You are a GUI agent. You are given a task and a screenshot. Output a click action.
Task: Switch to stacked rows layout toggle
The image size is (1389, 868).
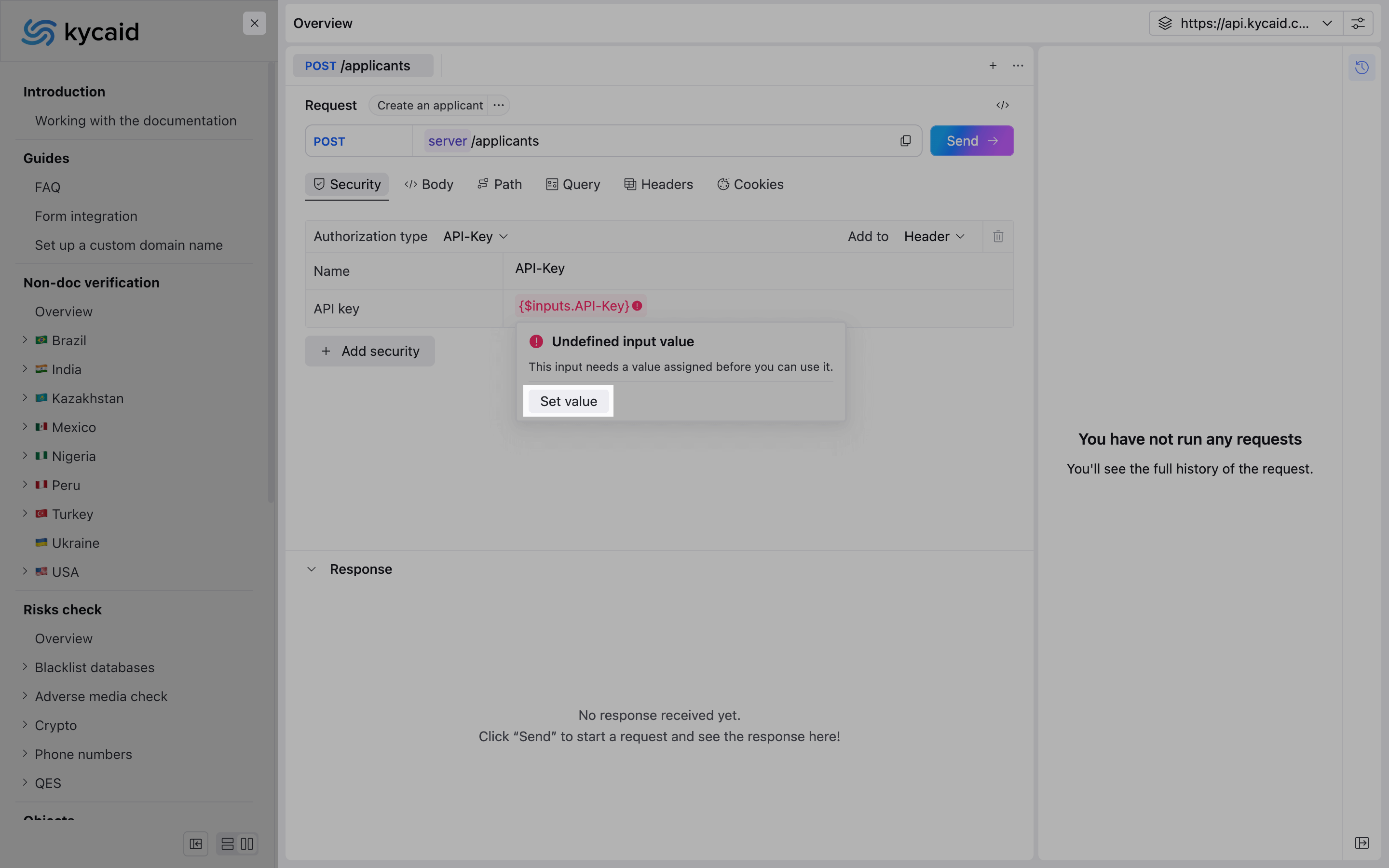click(x=227, y=844)
